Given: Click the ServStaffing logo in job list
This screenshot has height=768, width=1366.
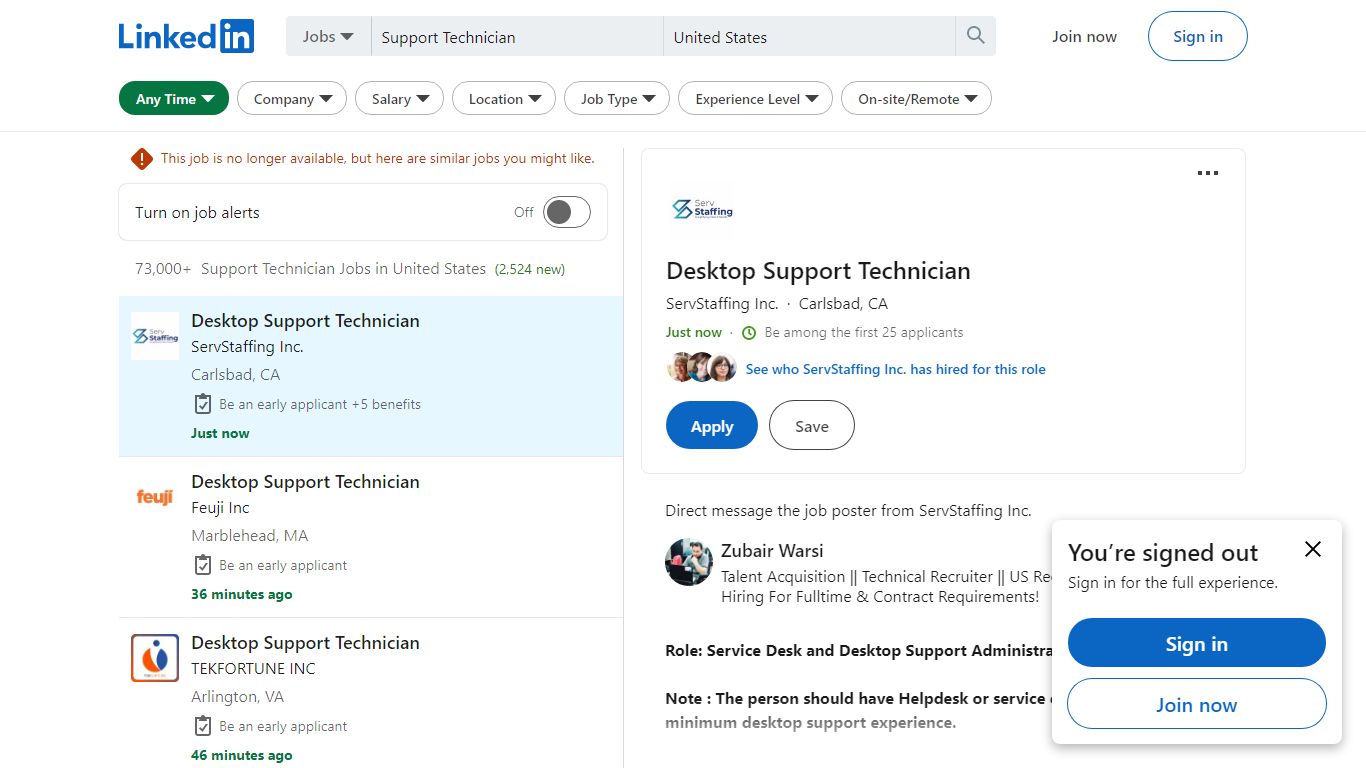Looking at the screenshot, I should coord(155,336).
